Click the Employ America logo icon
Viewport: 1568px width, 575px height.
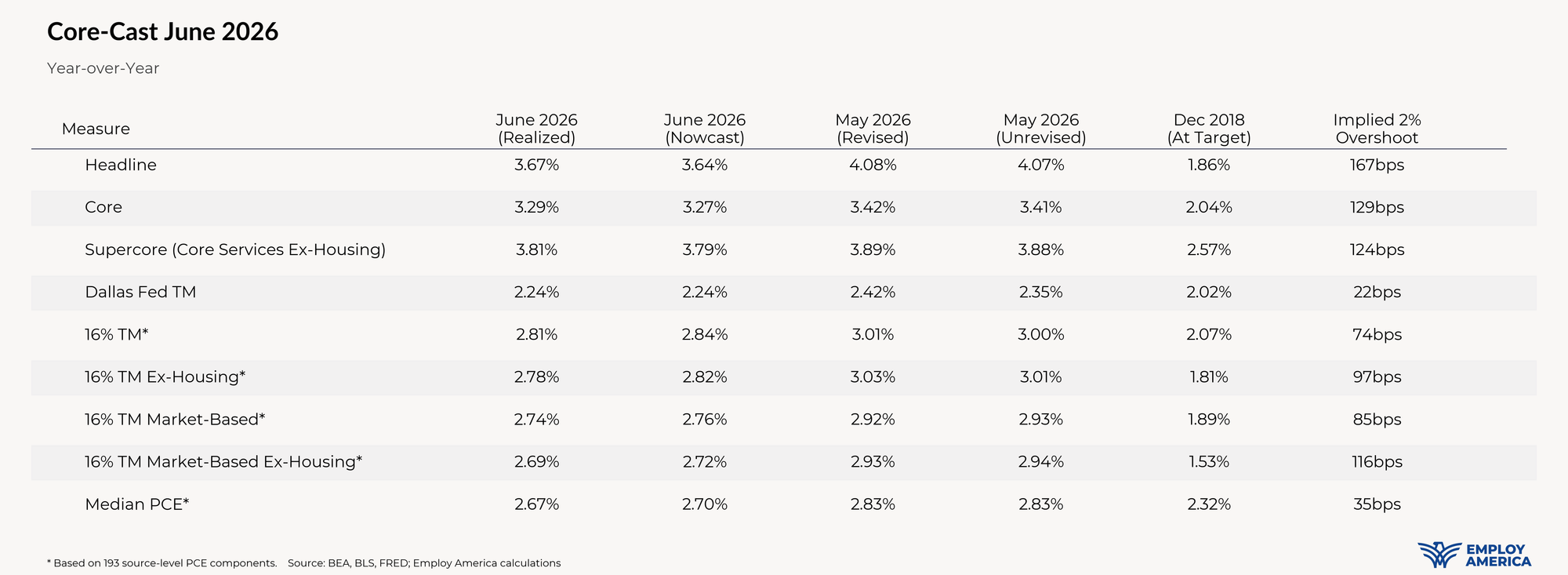click(x=1439, y=555)
